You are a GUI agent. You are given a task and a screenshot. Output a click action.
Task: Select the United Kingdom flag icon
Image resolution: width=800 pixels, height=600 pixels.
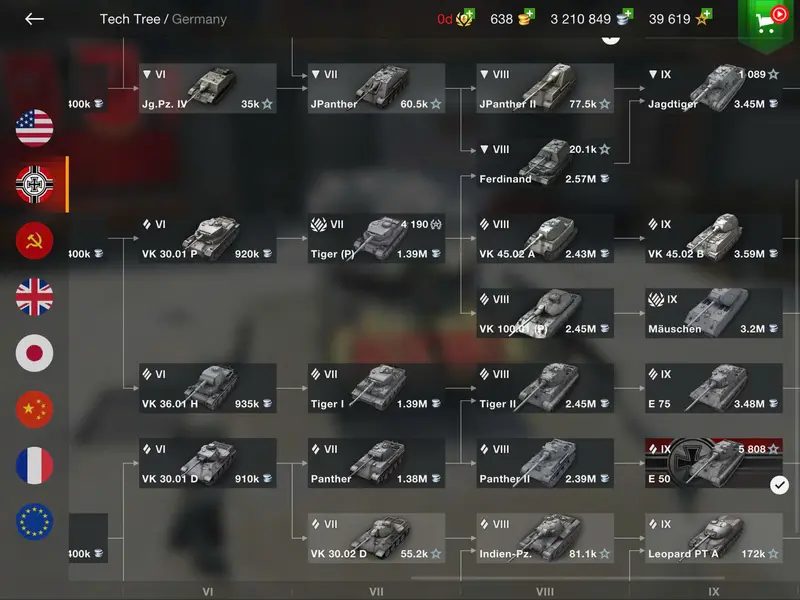[34, 296]
